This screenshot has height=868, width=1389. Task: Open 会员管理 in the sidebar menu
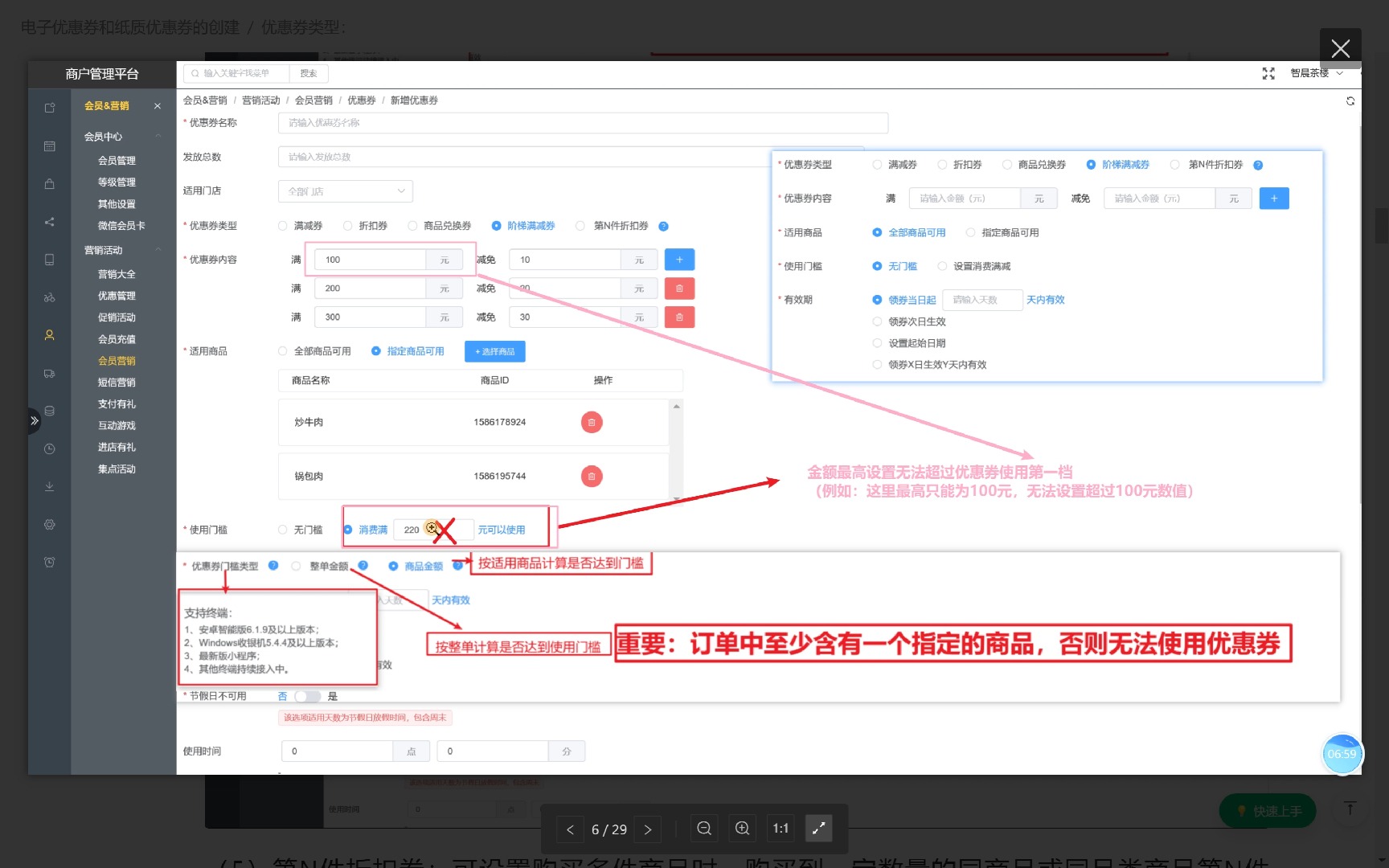[x=117, y=161]
